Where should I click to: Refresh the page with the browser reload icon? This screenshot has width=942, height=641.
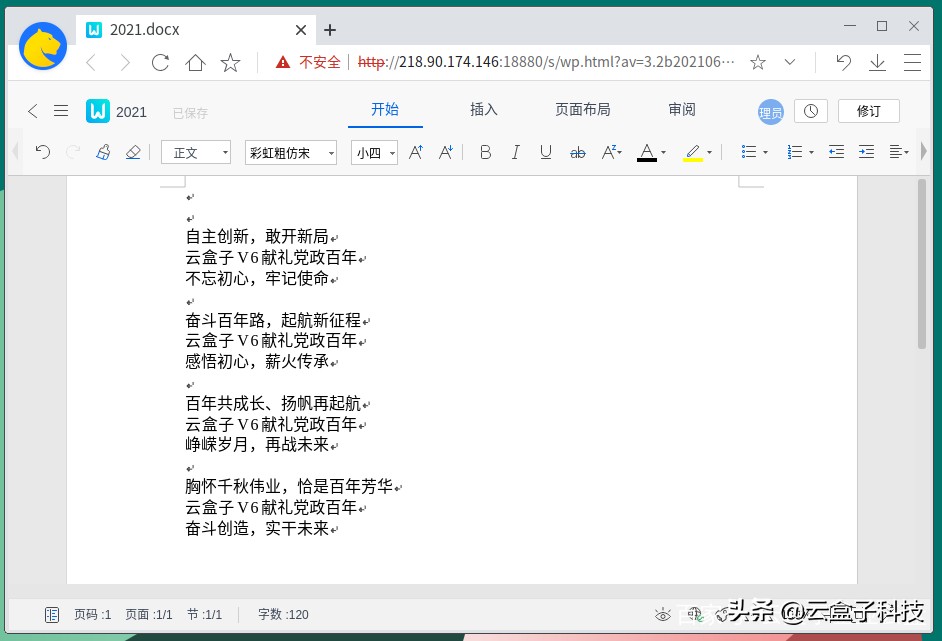159,61
